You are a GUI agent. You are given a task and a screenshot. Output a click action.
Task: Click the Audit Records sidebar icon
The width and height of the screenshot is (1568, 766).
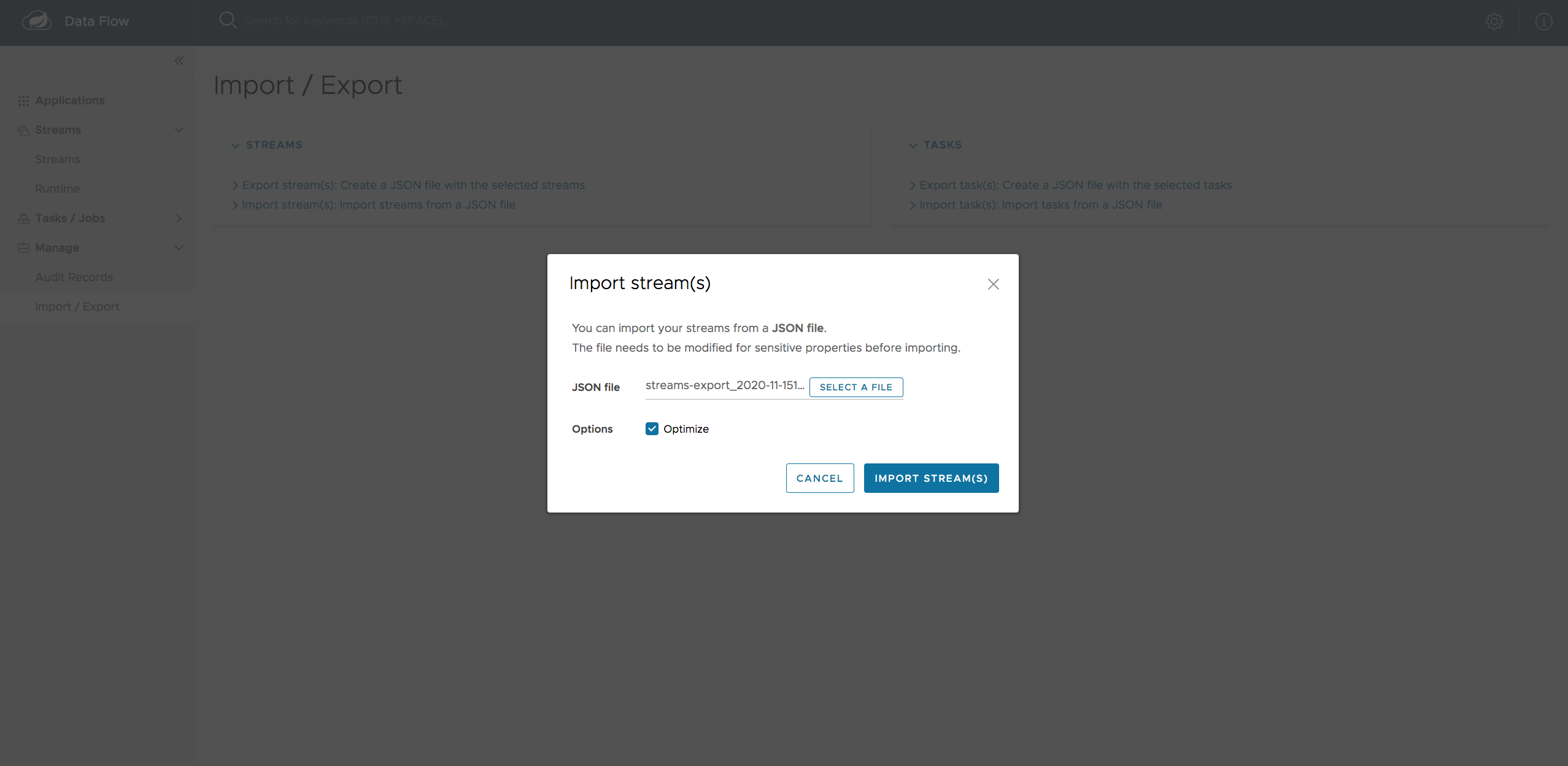click(74, 276)
